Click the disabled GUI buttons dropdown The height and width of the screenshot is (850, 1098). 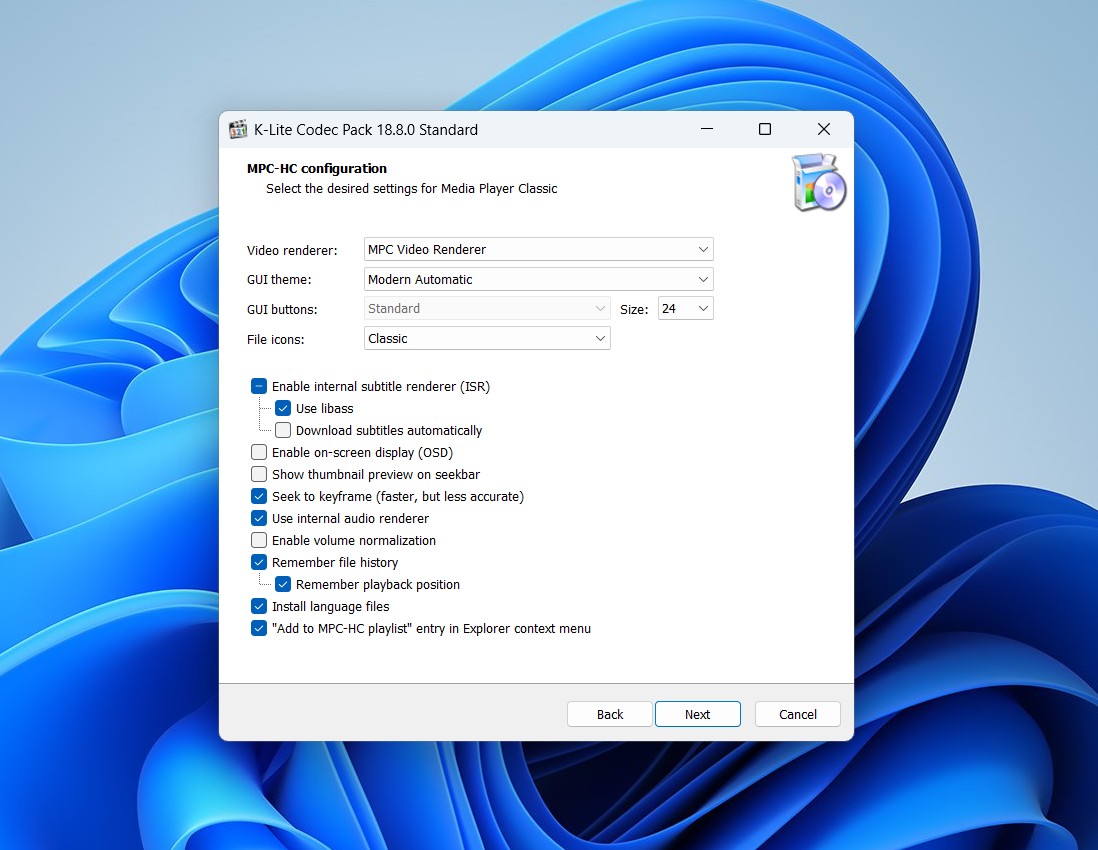(487, 309)
